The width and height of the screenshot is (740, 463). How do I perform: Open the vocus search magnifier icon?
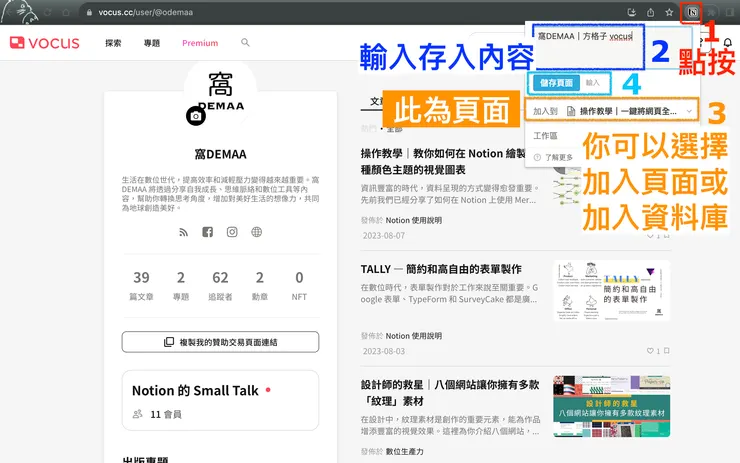[x=245, y=42]
